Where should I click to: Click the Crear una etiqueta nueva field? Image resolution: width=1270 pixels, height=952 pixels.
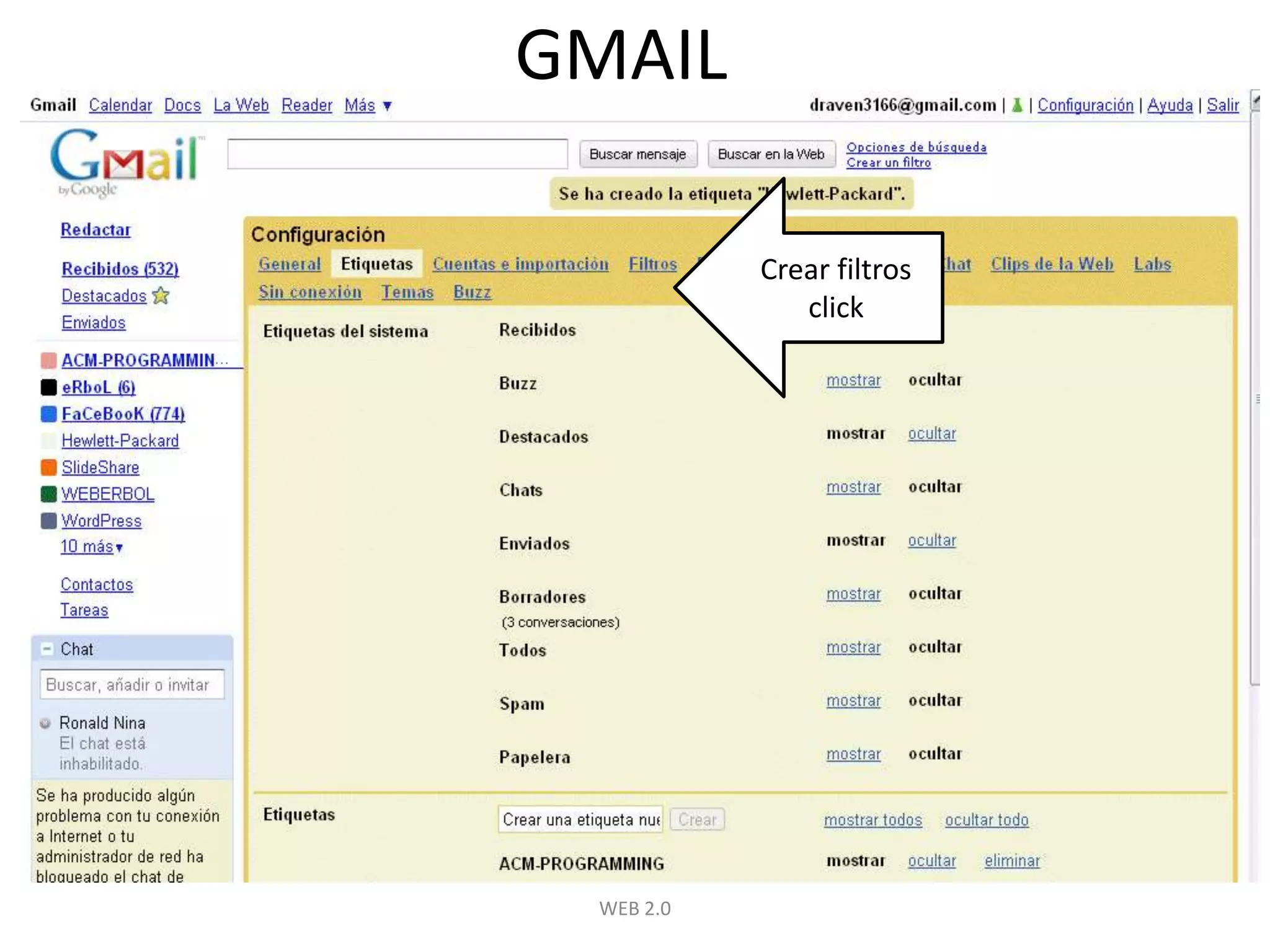pos(580,819)
